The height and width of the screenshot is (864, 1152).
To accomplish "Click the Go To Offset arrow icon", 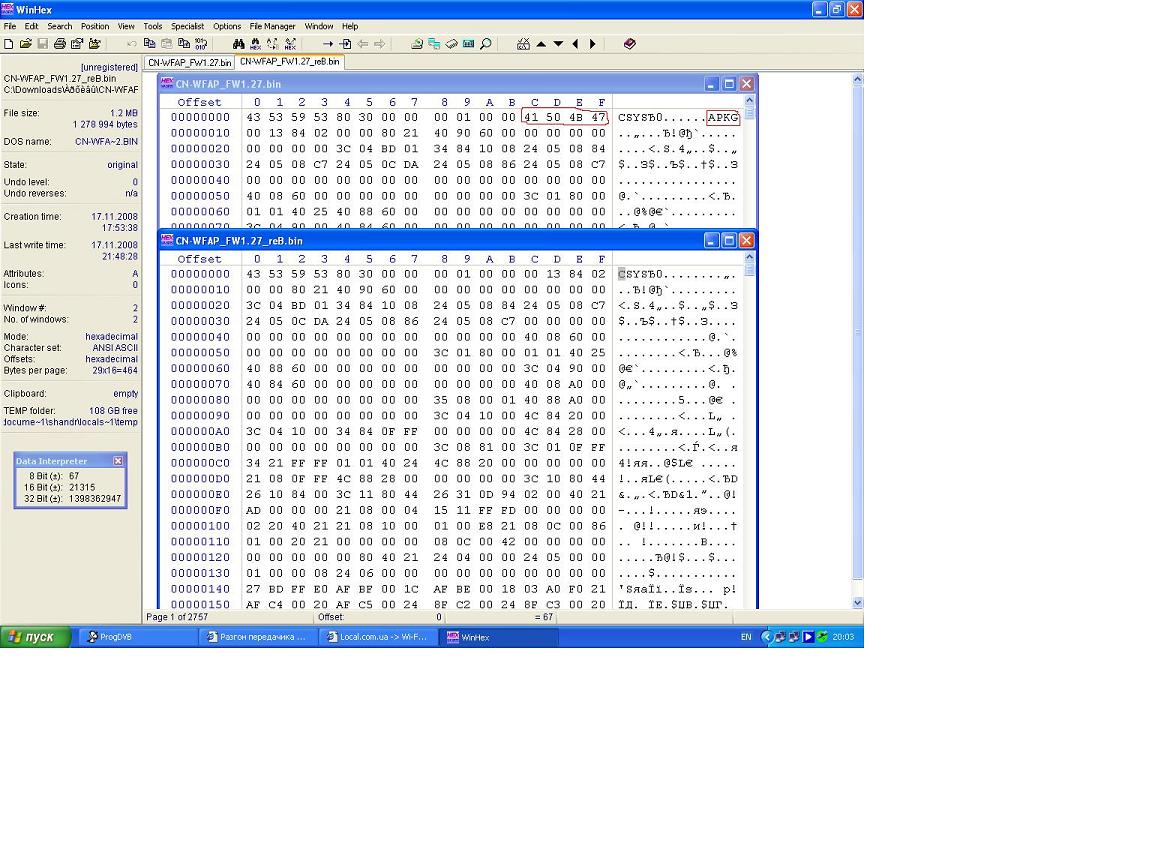I will click(x=328, y=44).
